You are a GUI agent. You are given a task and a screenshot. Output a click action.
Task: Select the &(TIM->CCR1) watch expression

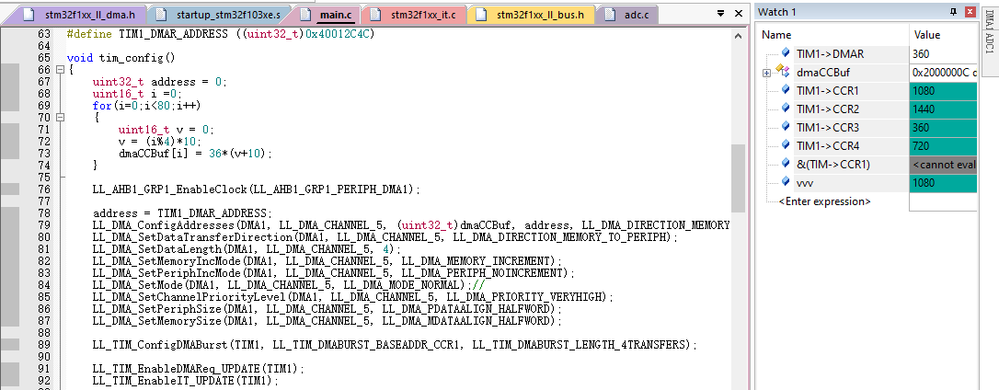[x=833, y=164]
